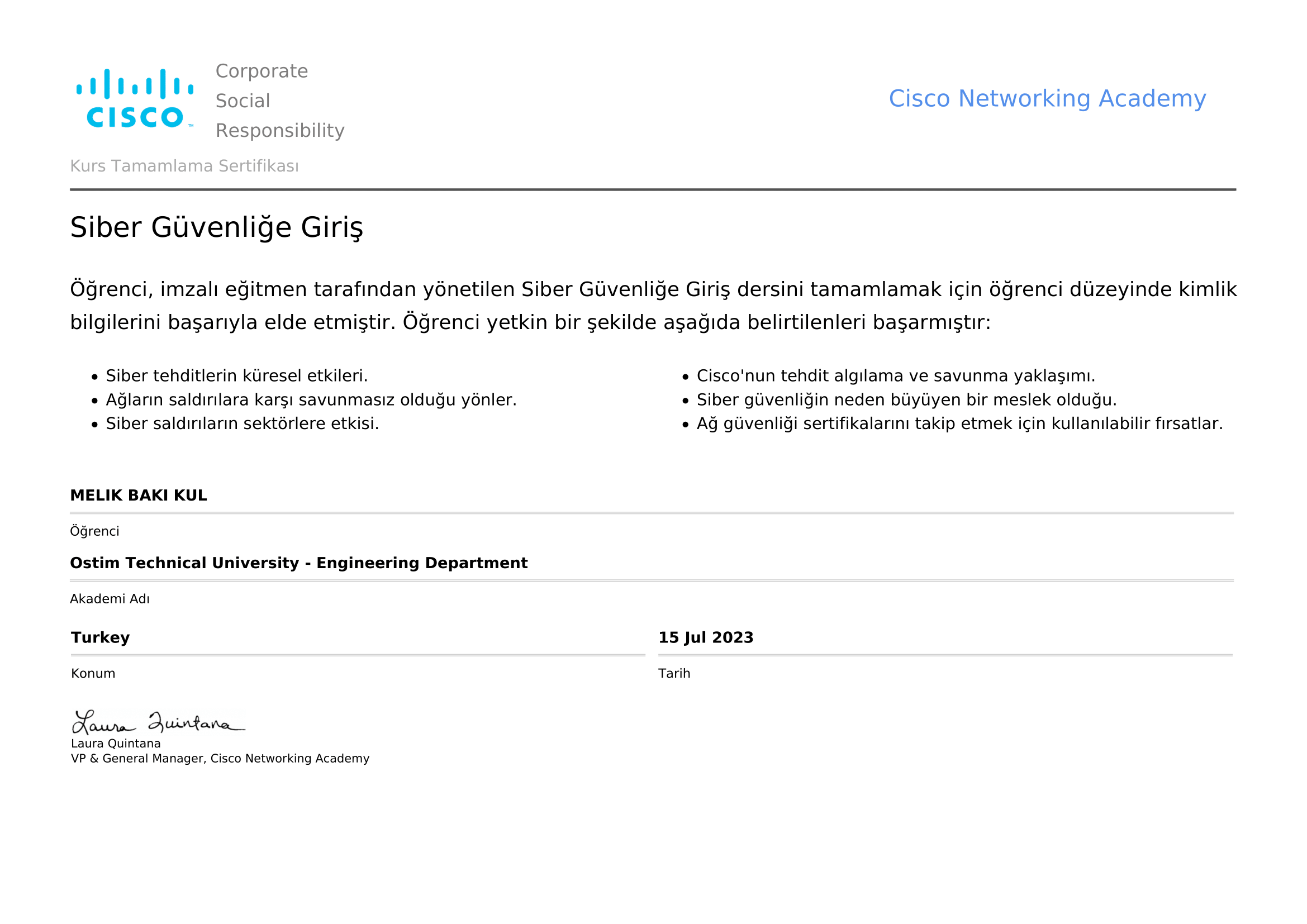
Task: Click the Kurs Tamamlama Sertifikası subtitle
Action: click(184, 166)
